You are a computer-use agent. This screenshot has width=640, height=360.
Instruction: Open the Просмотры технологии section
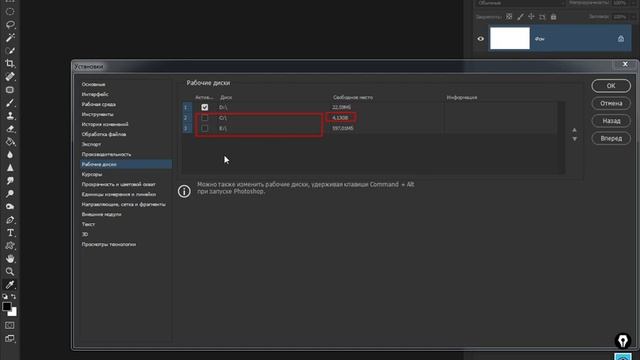pyautogui.click(x=109, y=244)
